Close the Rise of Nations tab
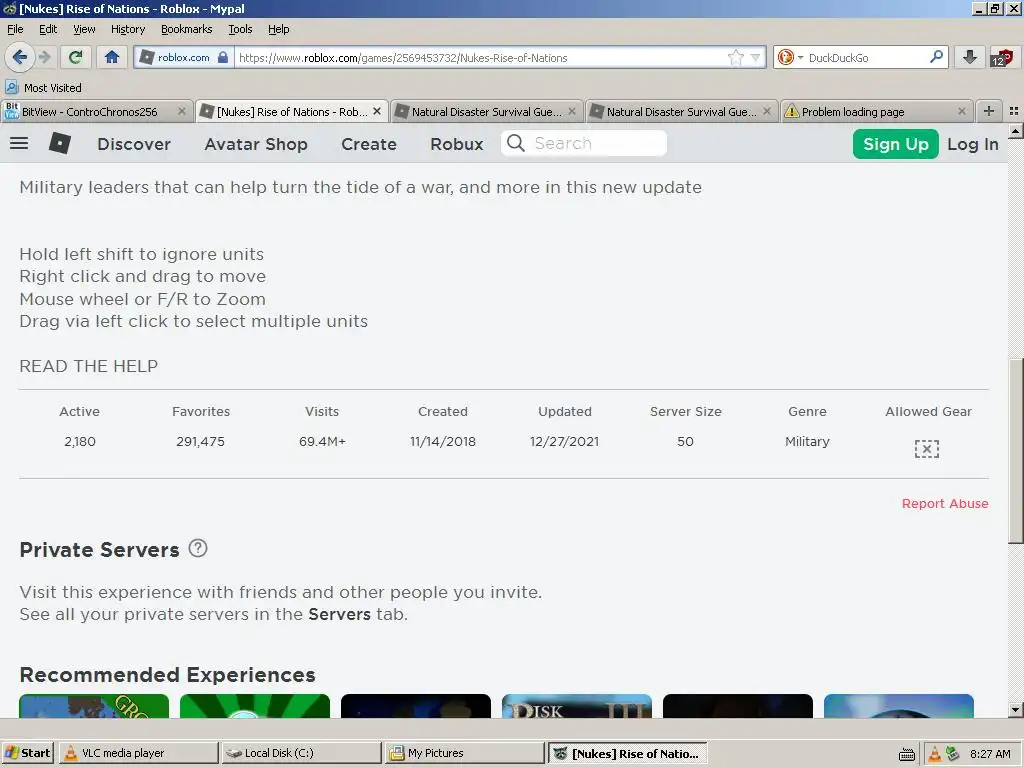The width and height of the screenshot is (1024, 768). click(377, 112)
